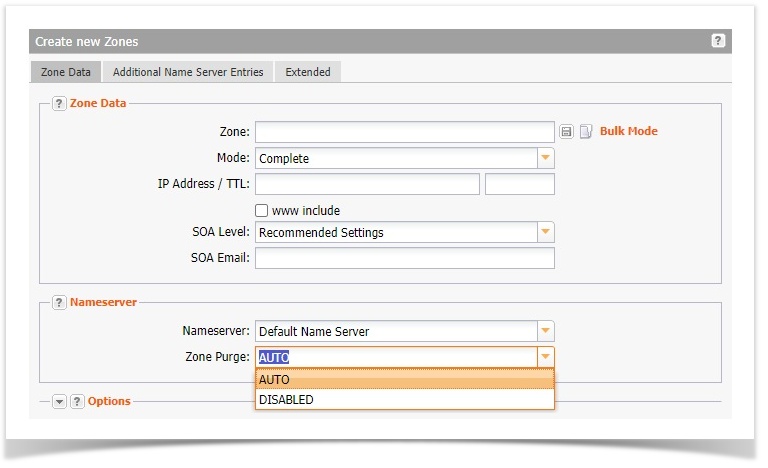Select DISABLED in Zone Purge list
The image size is (768, 468).
click(405, 399)
